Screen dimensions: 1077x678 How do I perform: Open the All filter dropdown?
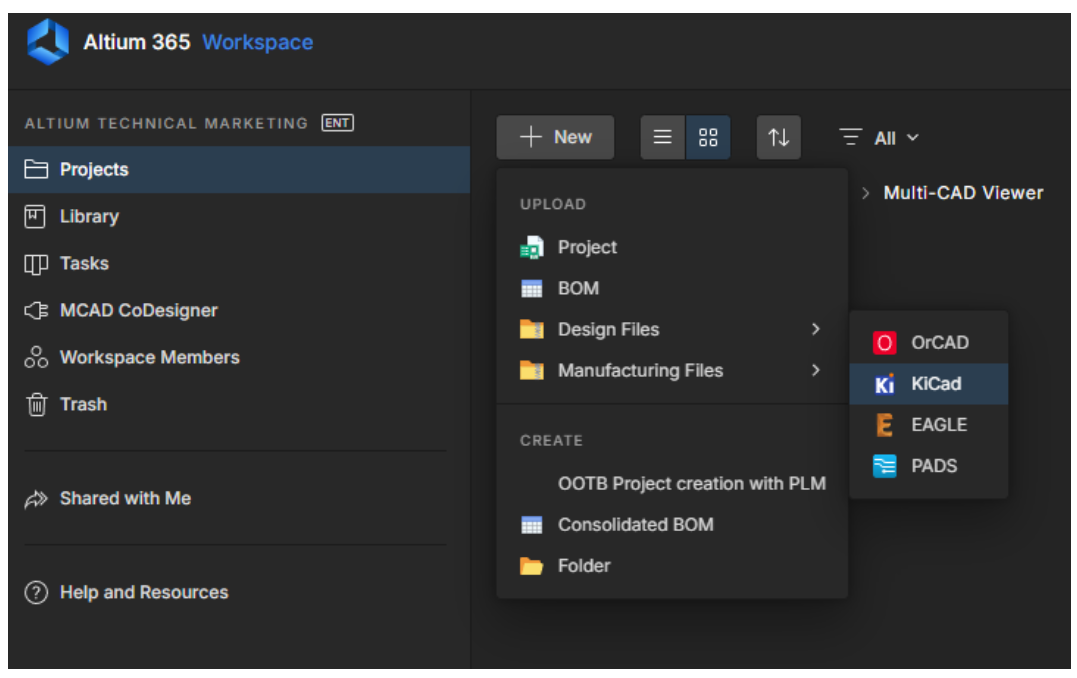click(x=880, y=138)
